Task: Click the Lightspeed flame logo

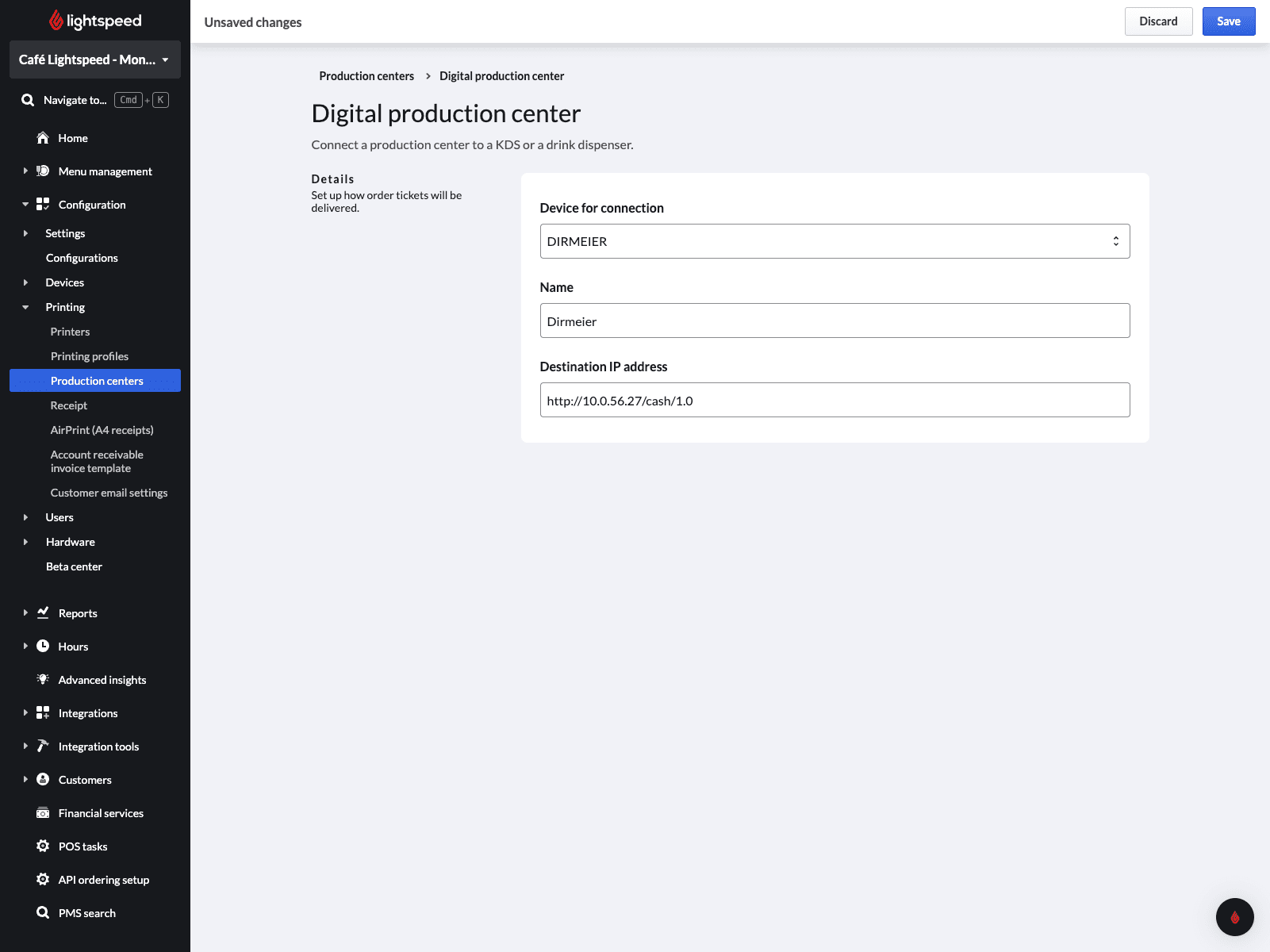Action: click(x=56, y=21)
